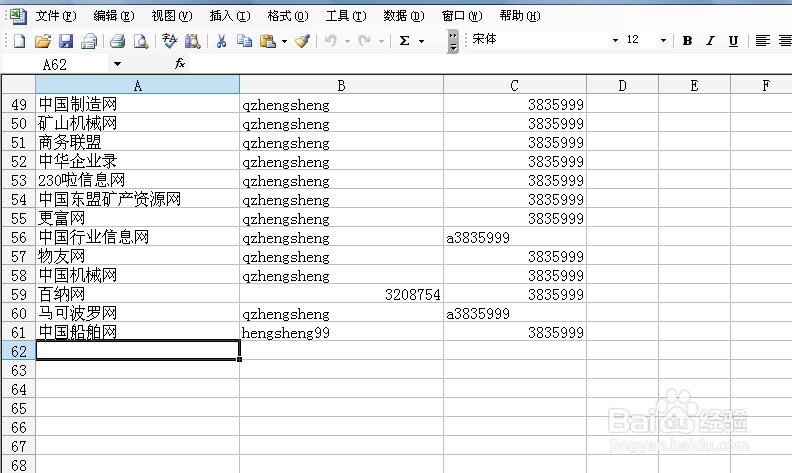
Task: Open Print Preview from the toolbar
Action: 141,40
